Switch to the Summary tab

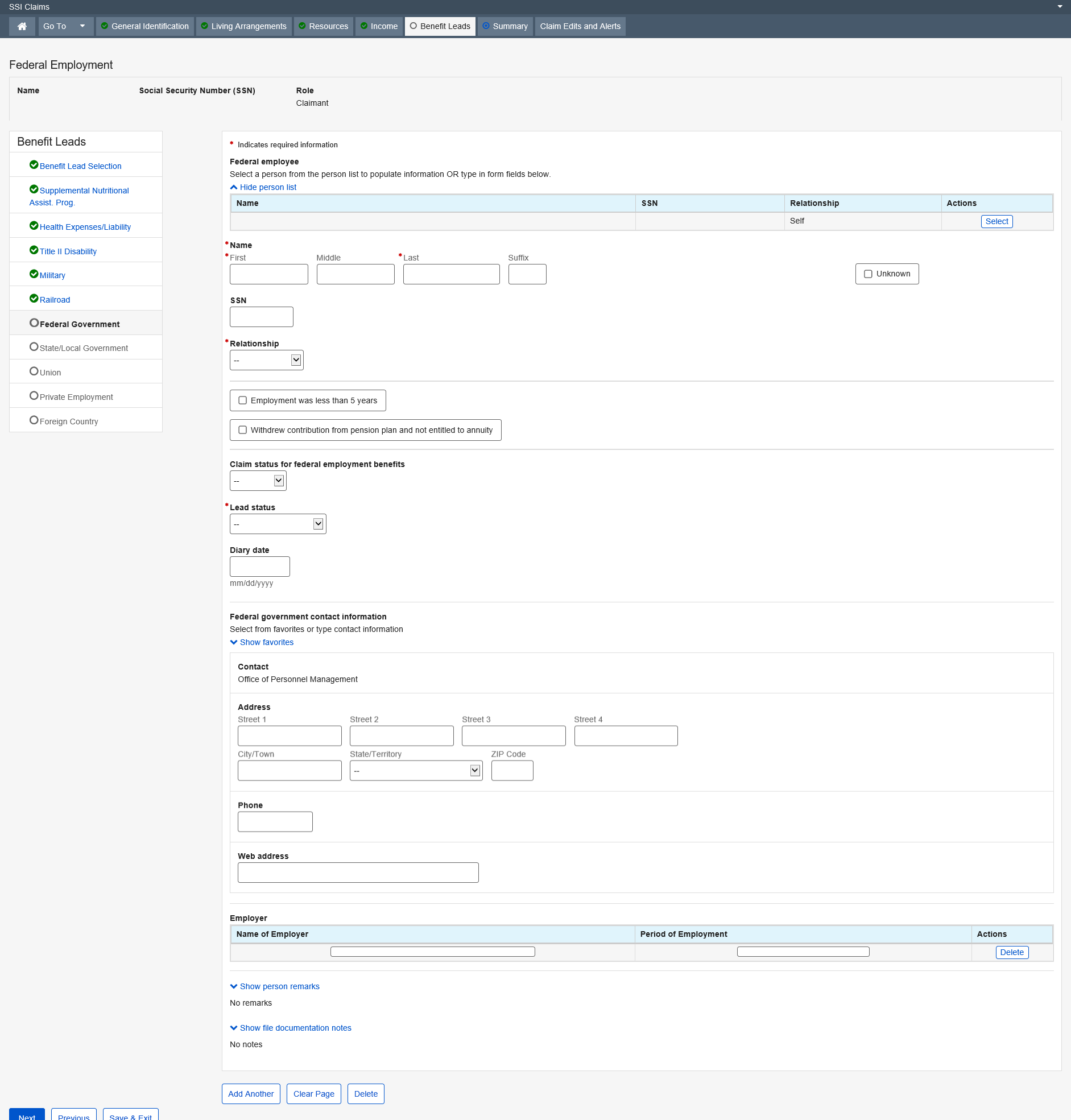click(505, 26)
